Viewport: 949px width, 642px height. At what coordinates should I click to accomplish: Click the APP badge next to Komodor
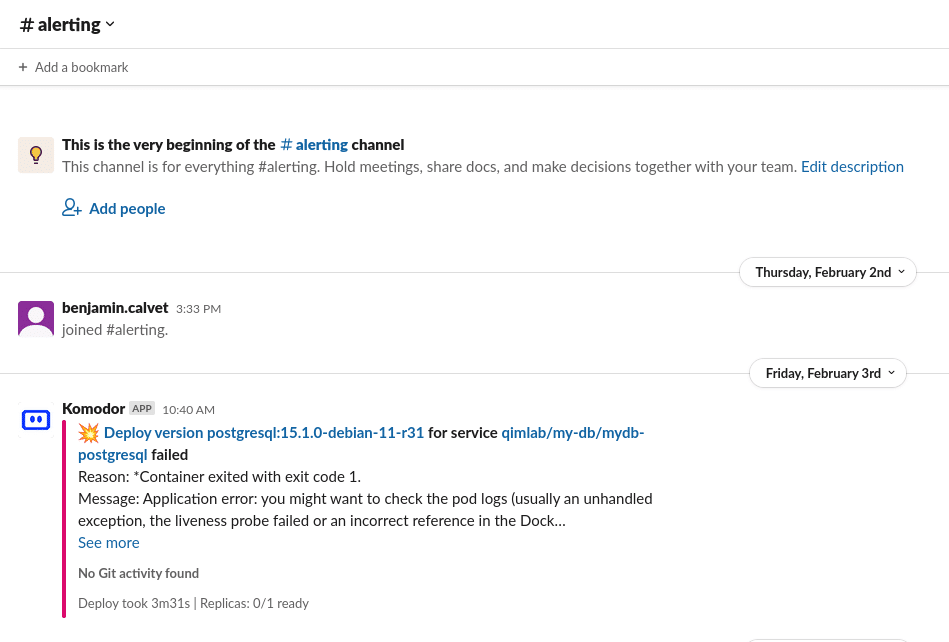point(142,408)
